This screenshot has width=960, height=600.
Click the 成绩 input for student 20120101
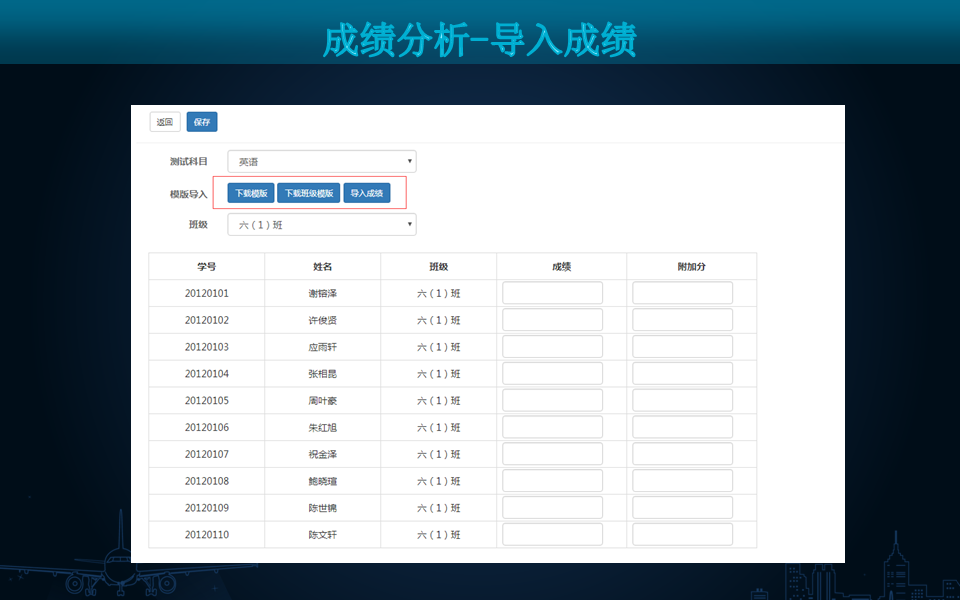[552, 293]
